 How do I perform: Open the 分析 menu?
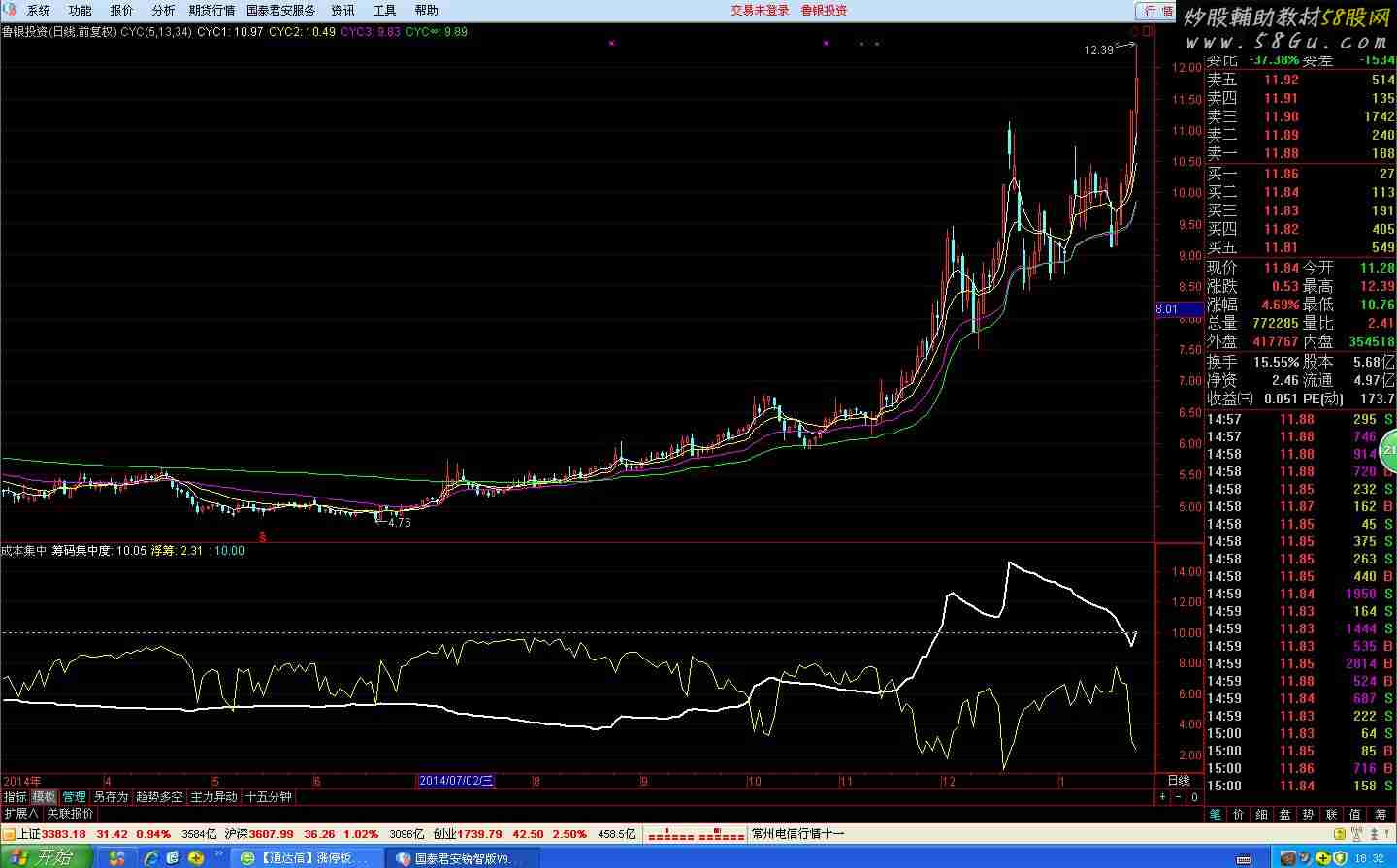point(163,11)
